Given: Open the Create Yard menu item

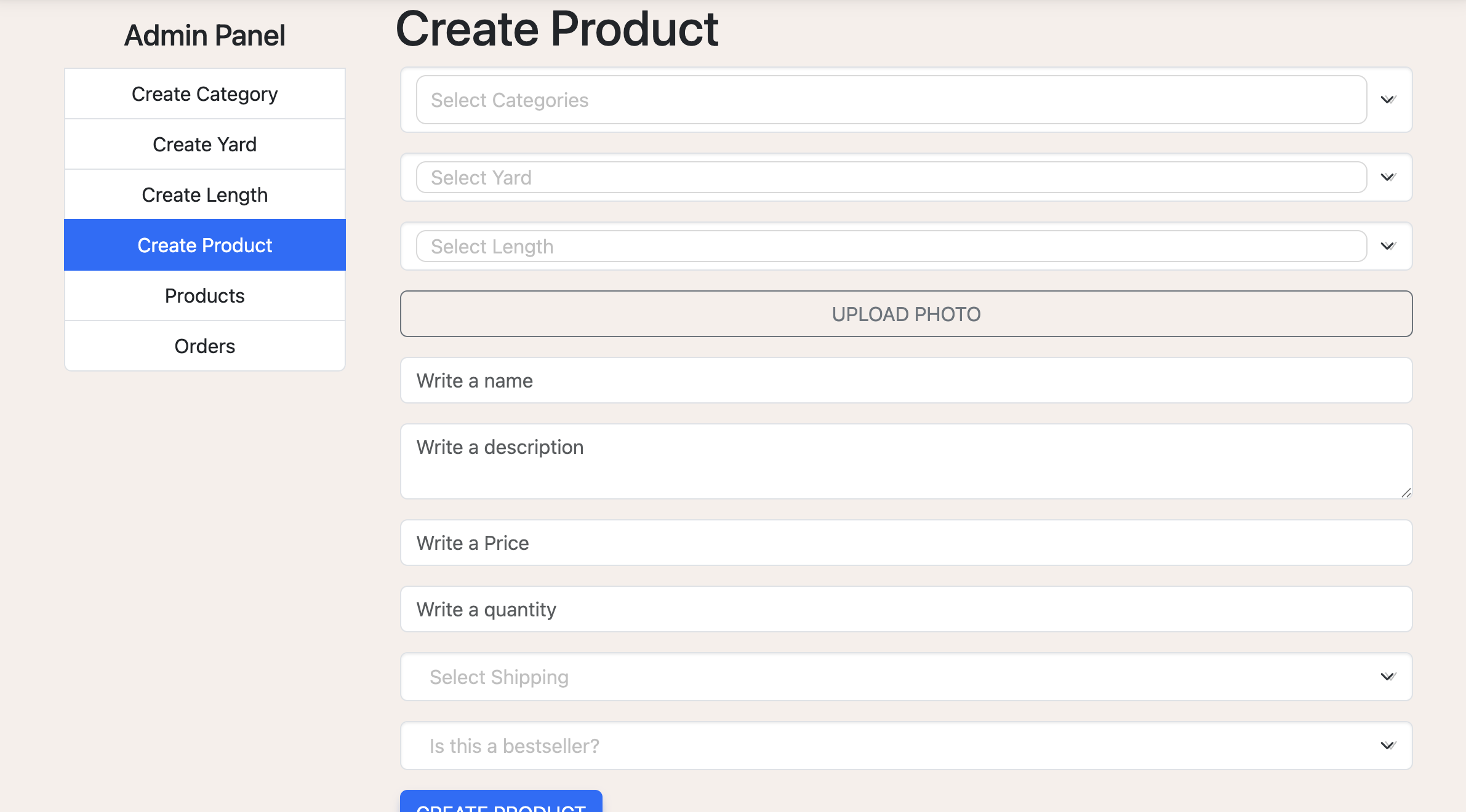Looking at the screenshot, I should click(x=205, y=145).
